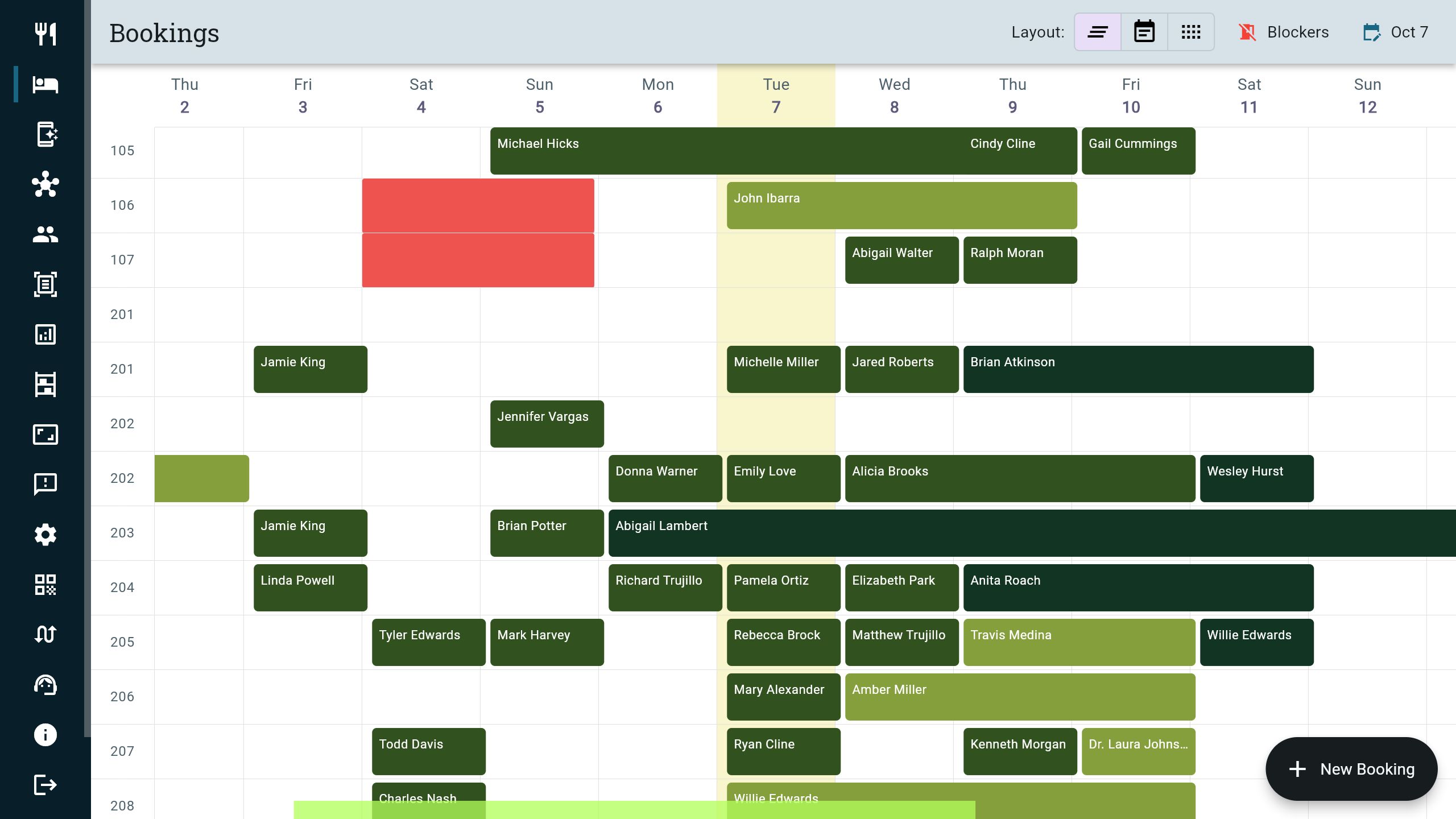Click the logout icon at sidebar bottom

pos(45,785)
